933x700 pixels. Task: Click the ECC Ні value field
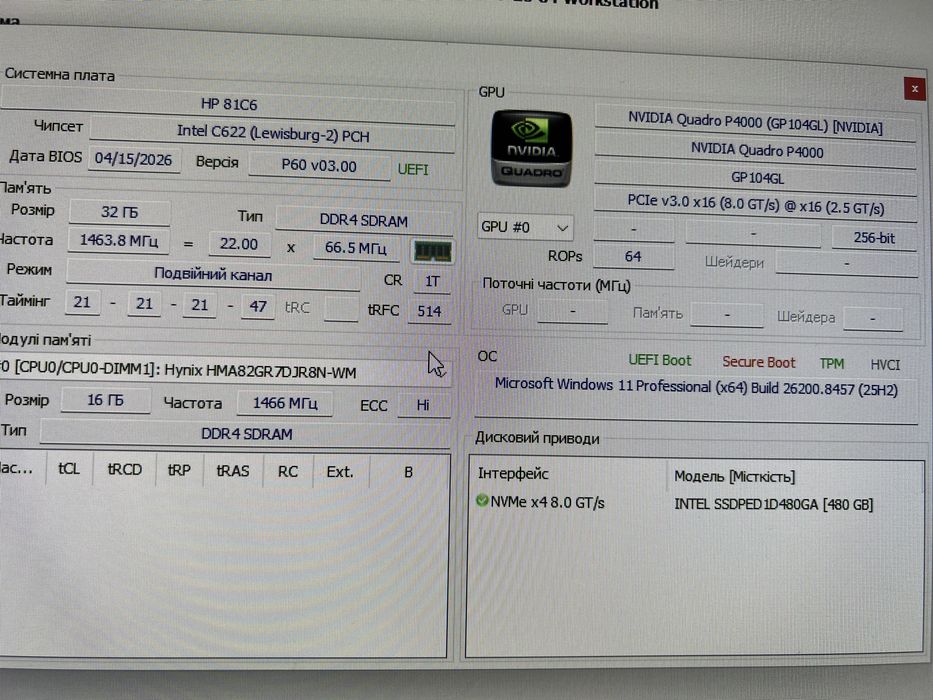point(423,405)
